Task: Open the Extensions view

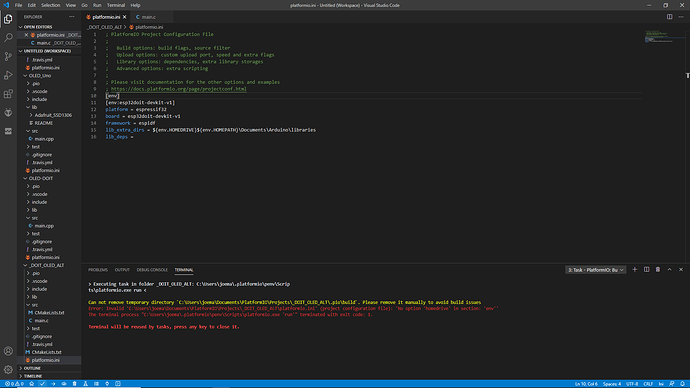Action: 8,94
